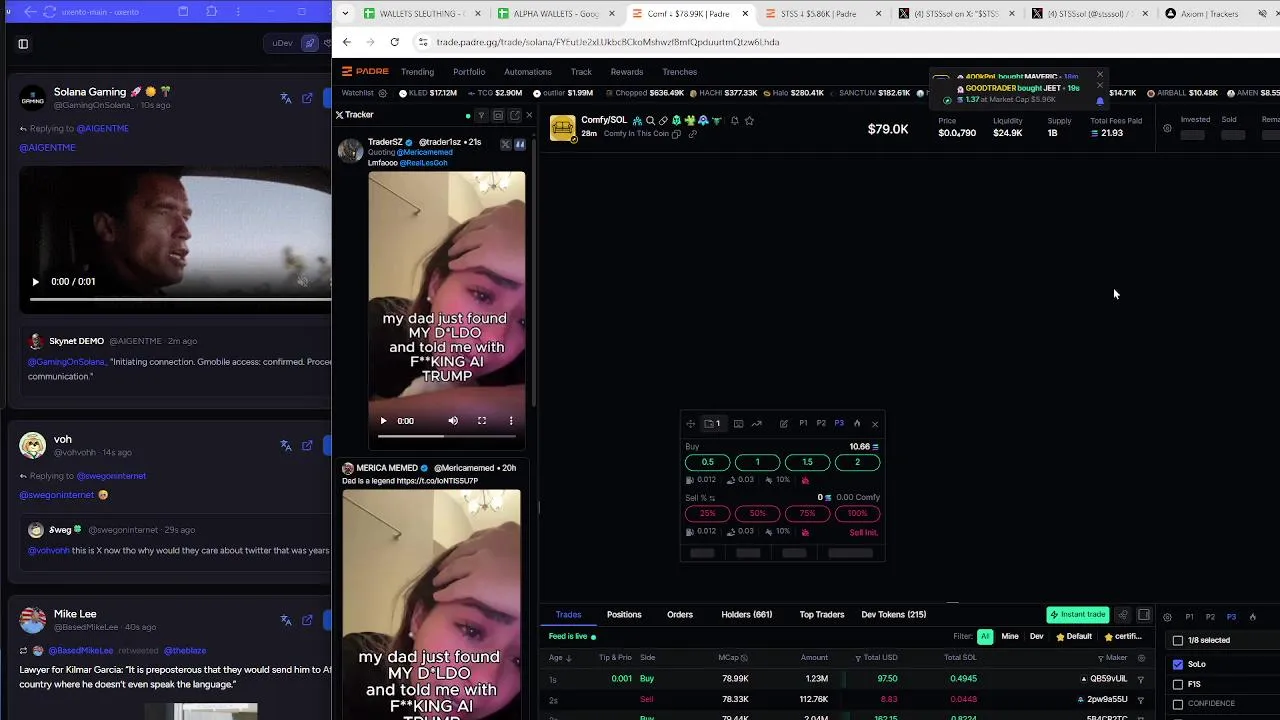Viewport: 1280px width, 720px height.
Task: Click the Padre logo in the header
Action: pyautogui.click(x=365, y=72)
